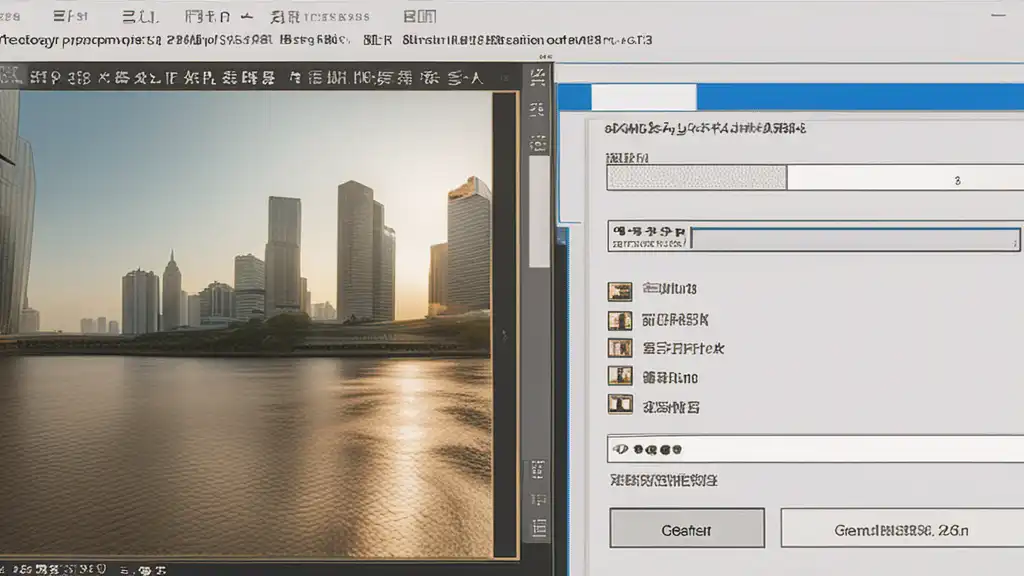Viewport: 1024px width, 576px height.
Task: Open the first menu in the top menu bar
Action: coord(12,17)
